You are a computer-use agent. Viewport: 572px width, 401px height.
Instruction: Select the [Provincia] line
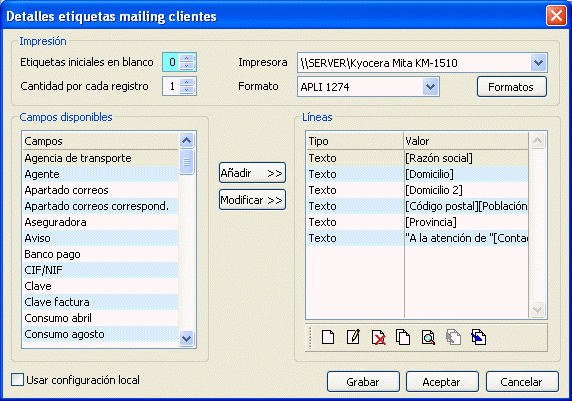pyautogui.click(x=417, y=222)
